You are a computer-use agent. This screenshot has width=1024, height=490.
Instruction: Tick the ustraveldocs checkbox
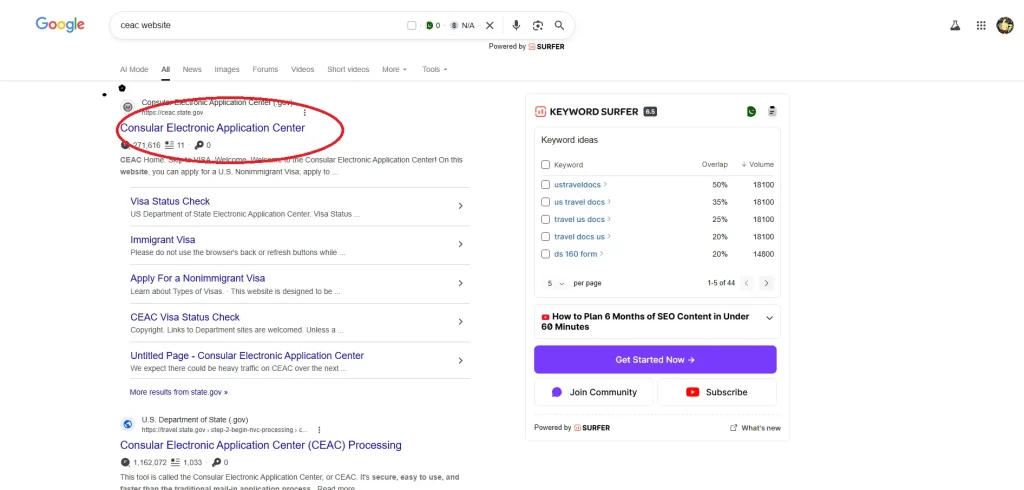545,185
